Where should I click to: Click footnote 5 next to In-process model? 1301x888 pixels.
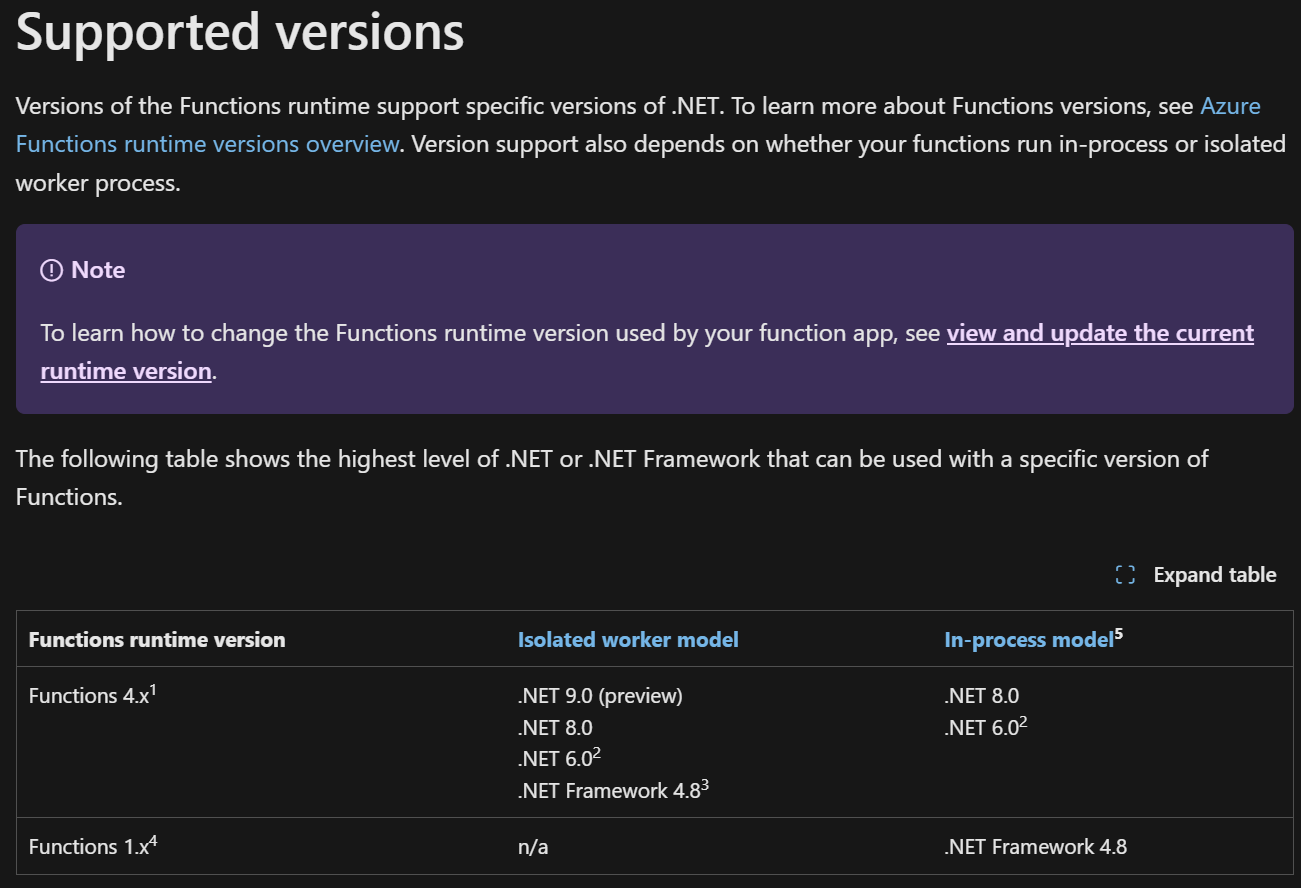(x=1119, y=634)
